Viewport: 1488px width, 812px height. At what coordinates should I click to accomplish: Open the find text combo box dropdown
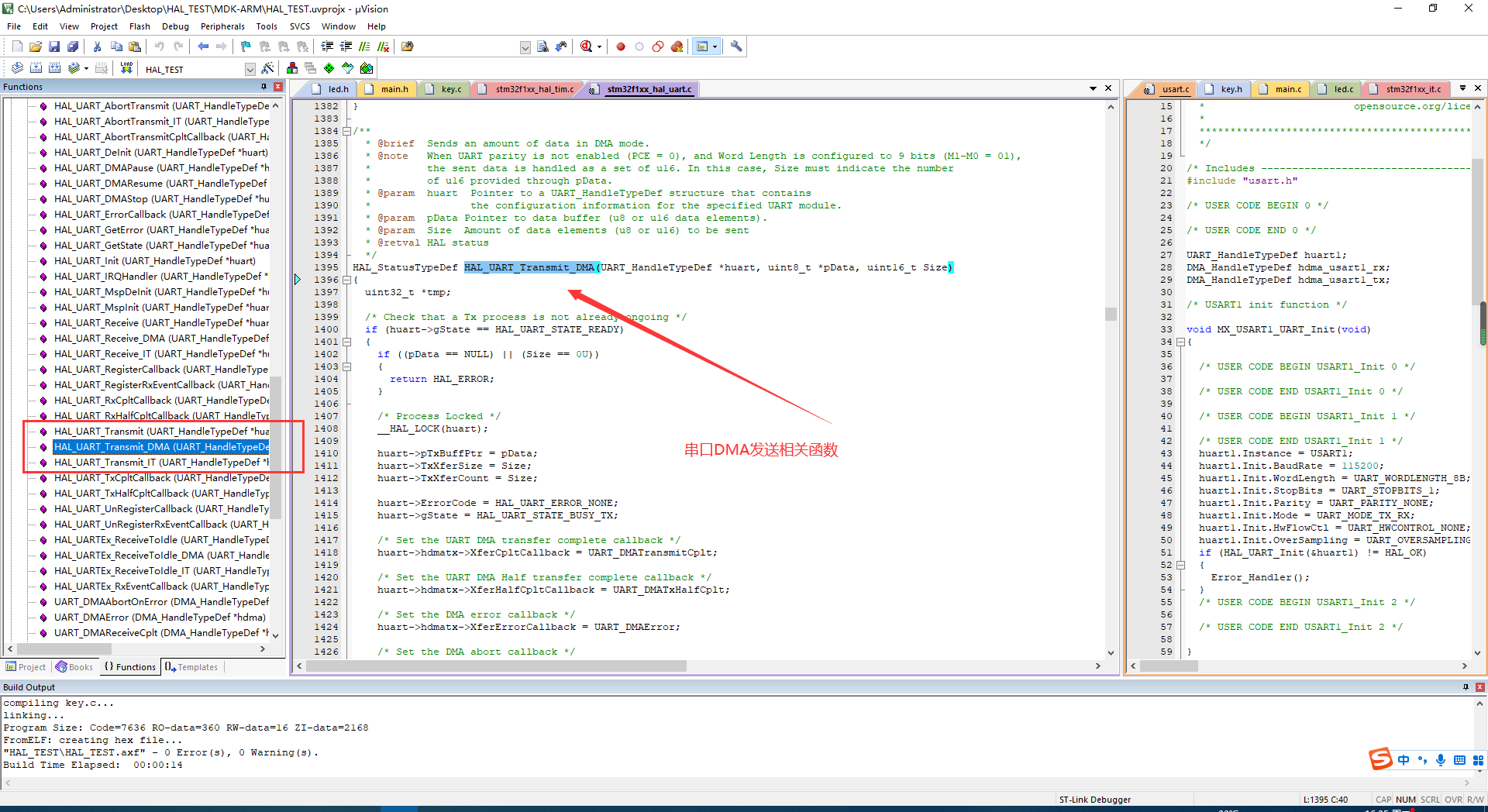[525, 47]
